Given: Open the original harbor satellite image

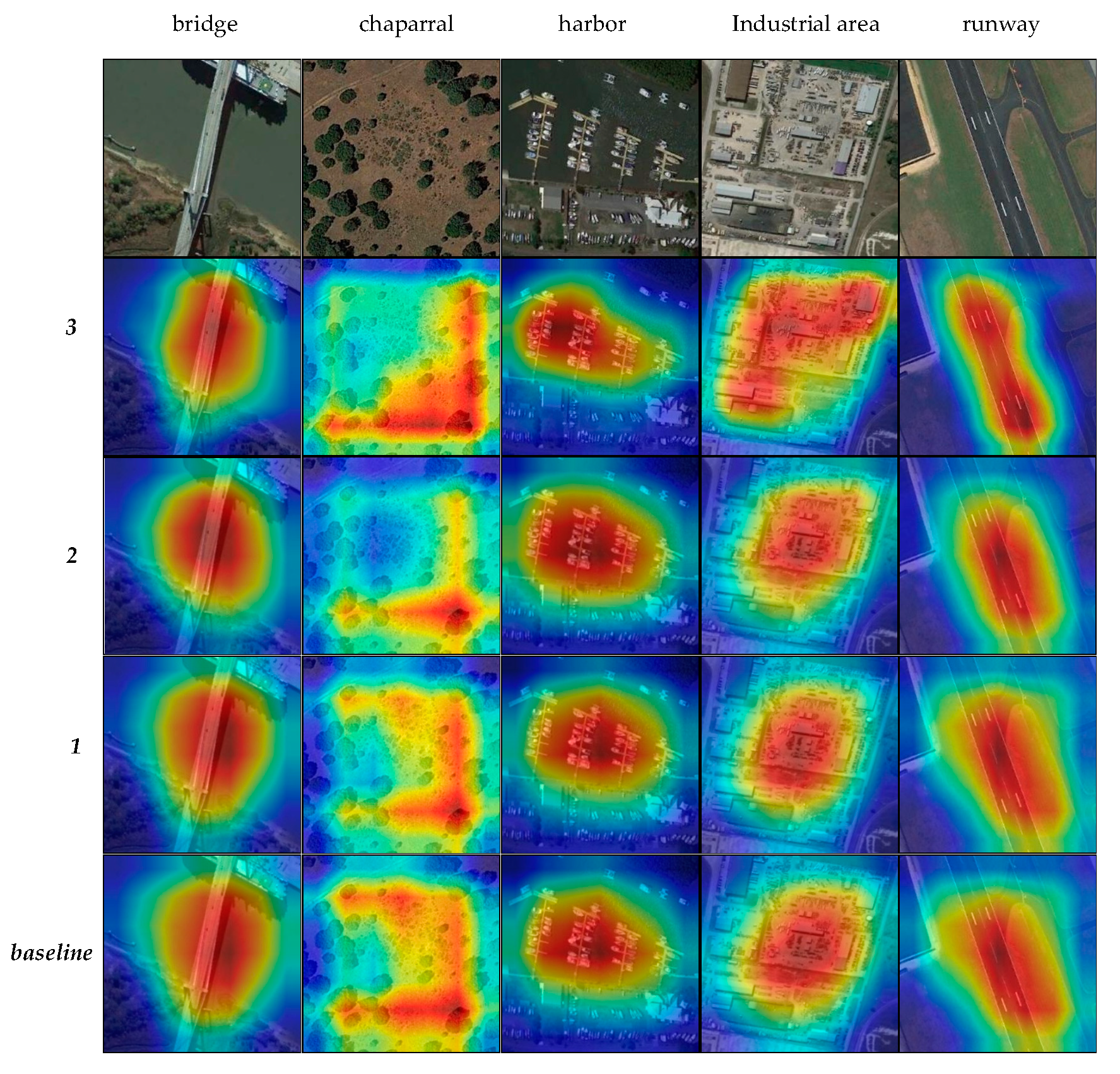Looking at the screenshot, I should [x=600, y=158].
